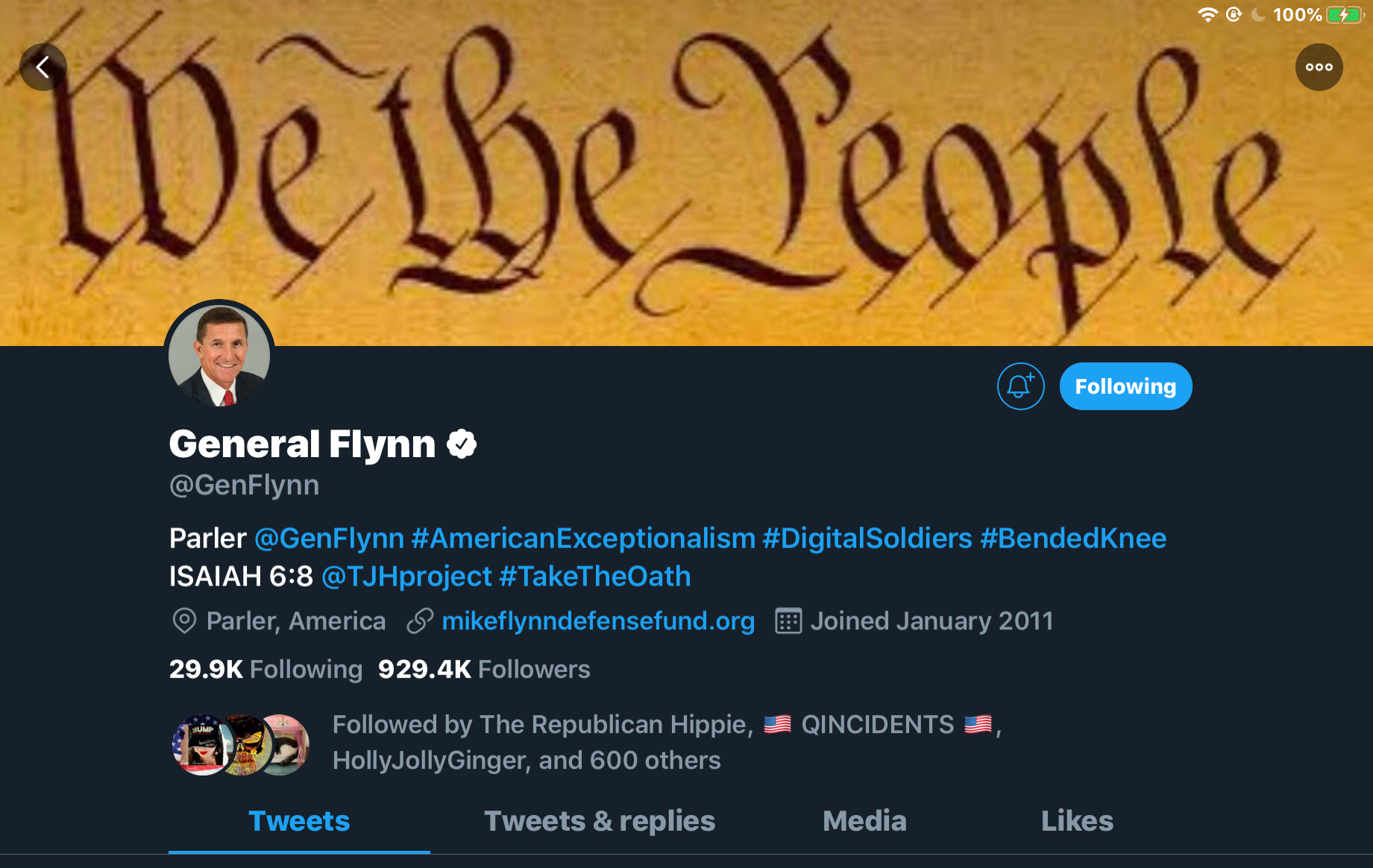Open the three-dots more options menu
Screen dimensions: 1373x868
(1319, 67)
